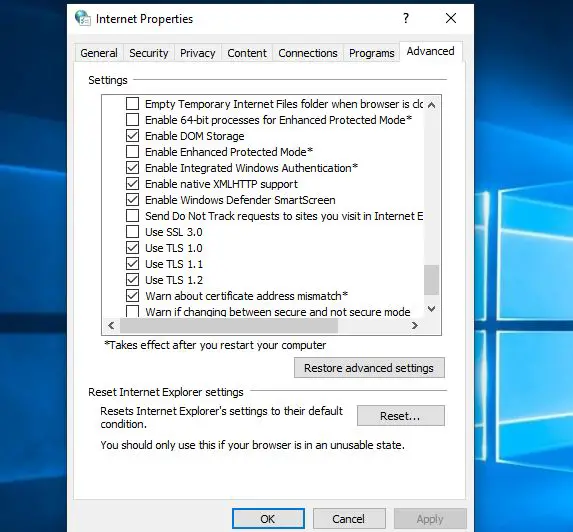Check Enable Enhanced Protected Mode
The width and height of the screenshot is (573, 532).
[x=132, y=152]
